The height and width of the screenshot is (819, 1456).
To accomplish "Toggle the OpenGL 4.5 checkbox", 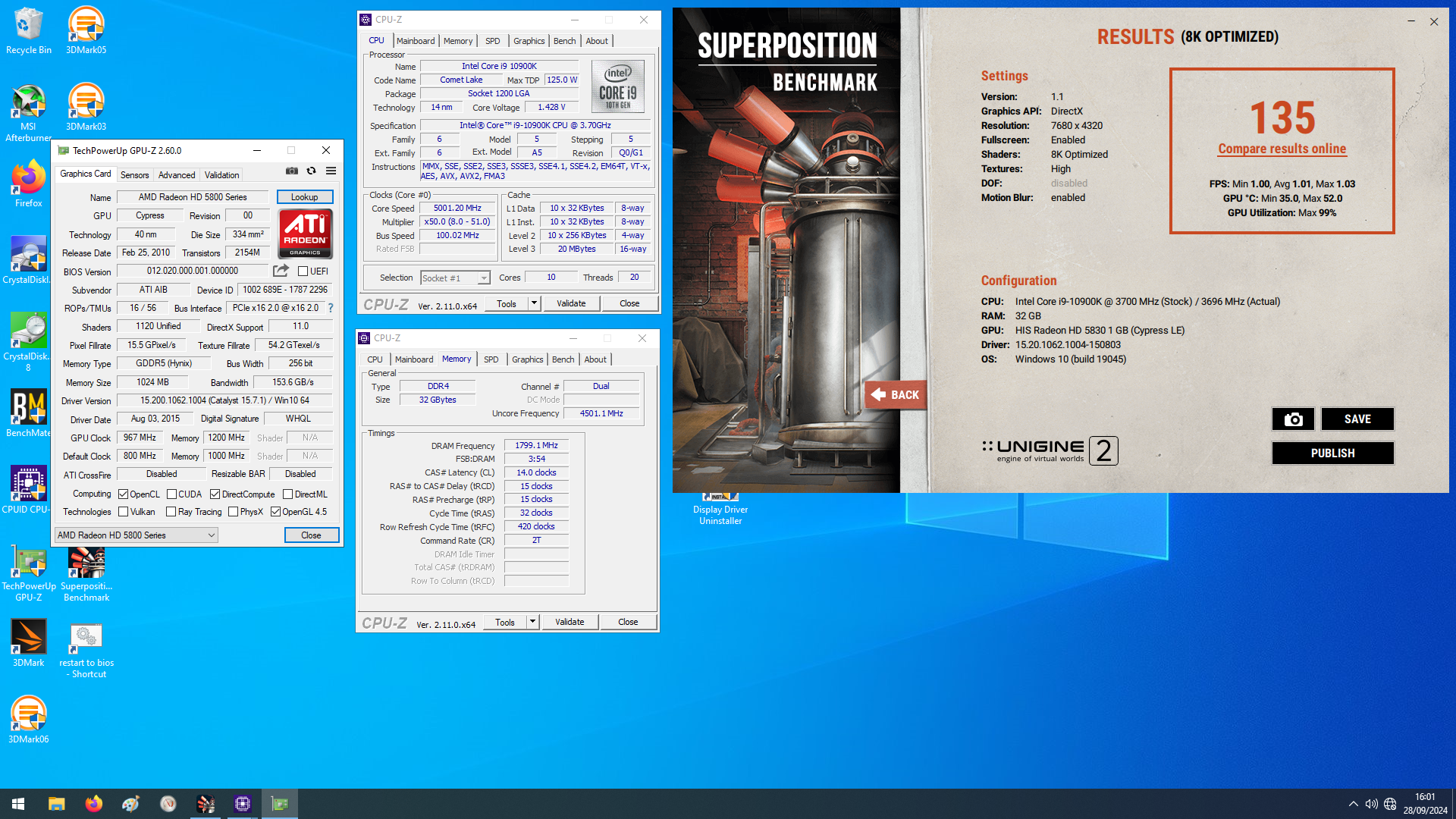I will click(276, 512).
